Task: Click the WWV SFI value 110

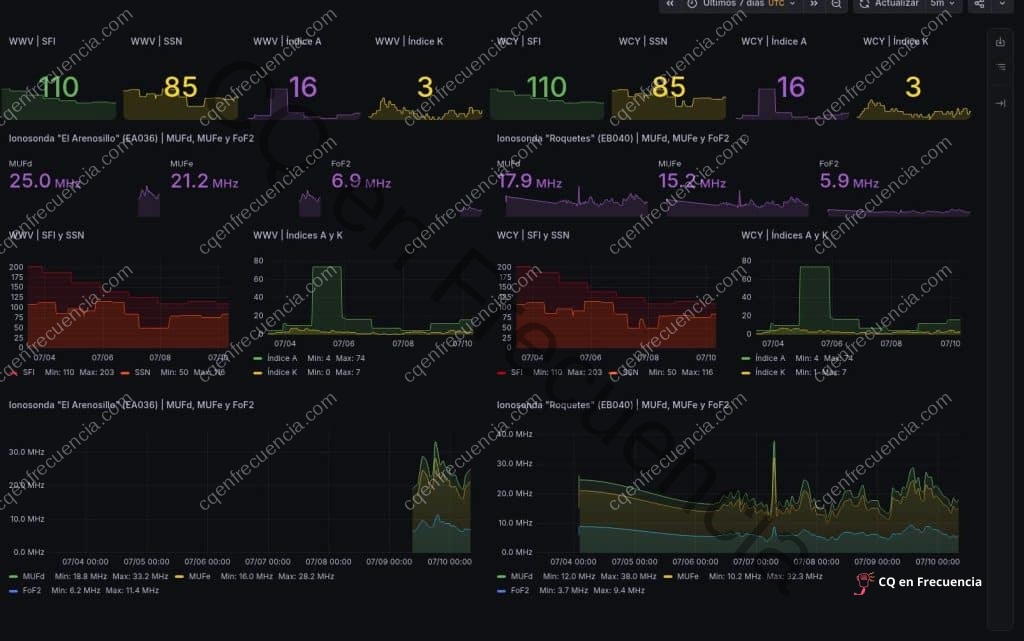Action: click(x=59, y=87)
